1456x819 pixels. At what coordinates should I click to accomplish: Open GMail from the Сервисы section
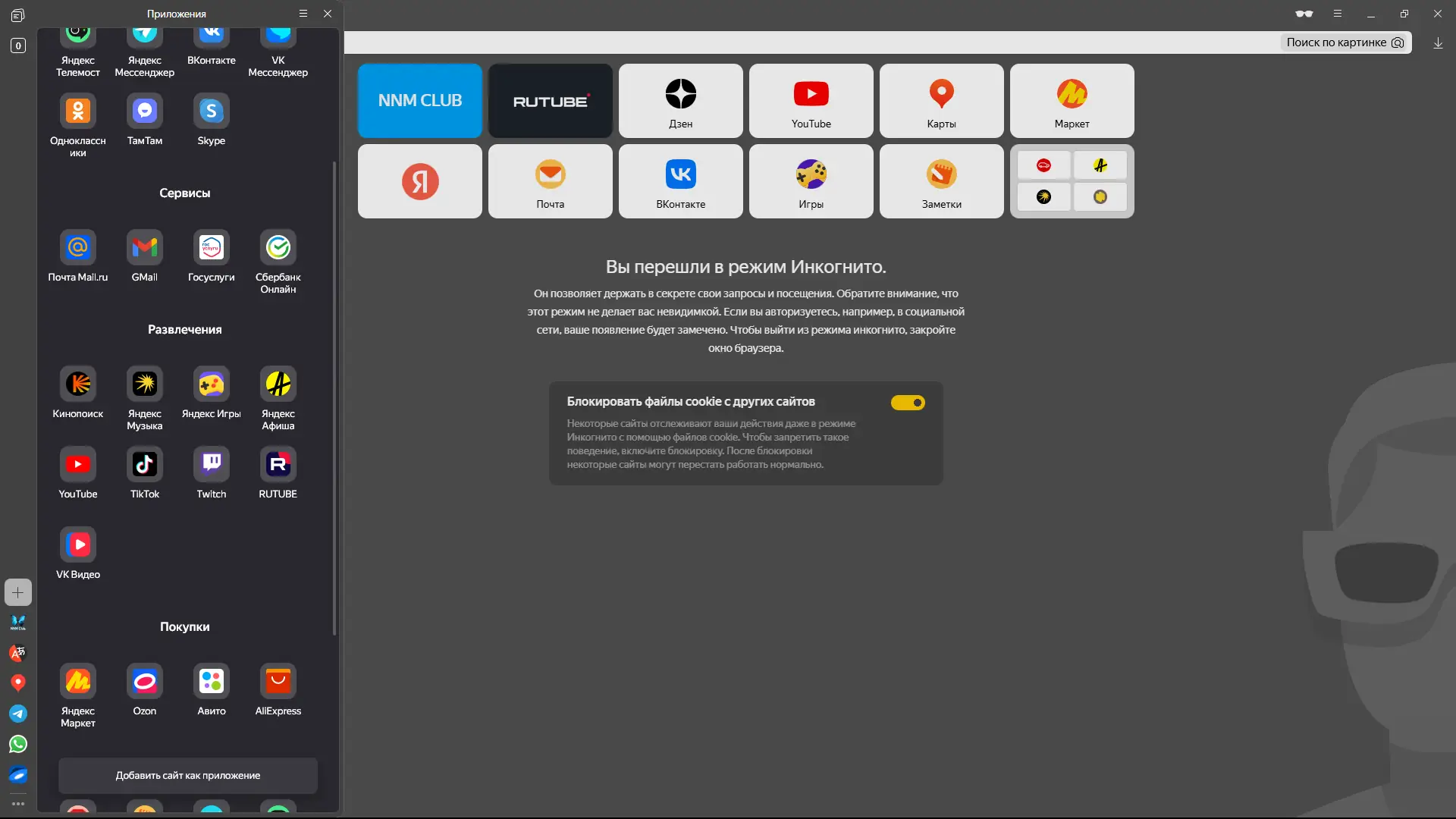(x=144, y=246)
